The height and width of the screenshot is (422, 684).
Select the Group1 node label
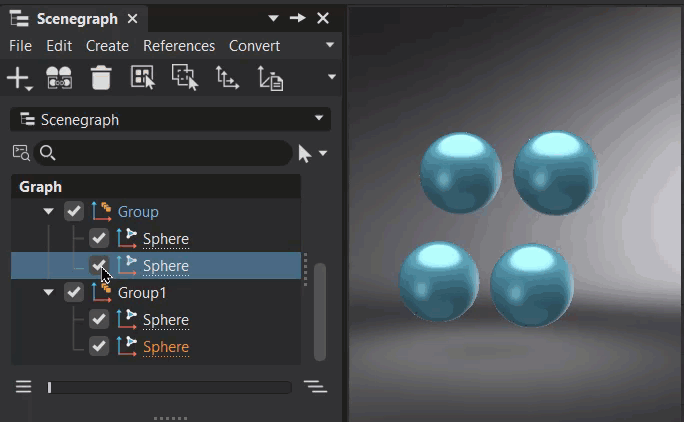coord(142,292)
